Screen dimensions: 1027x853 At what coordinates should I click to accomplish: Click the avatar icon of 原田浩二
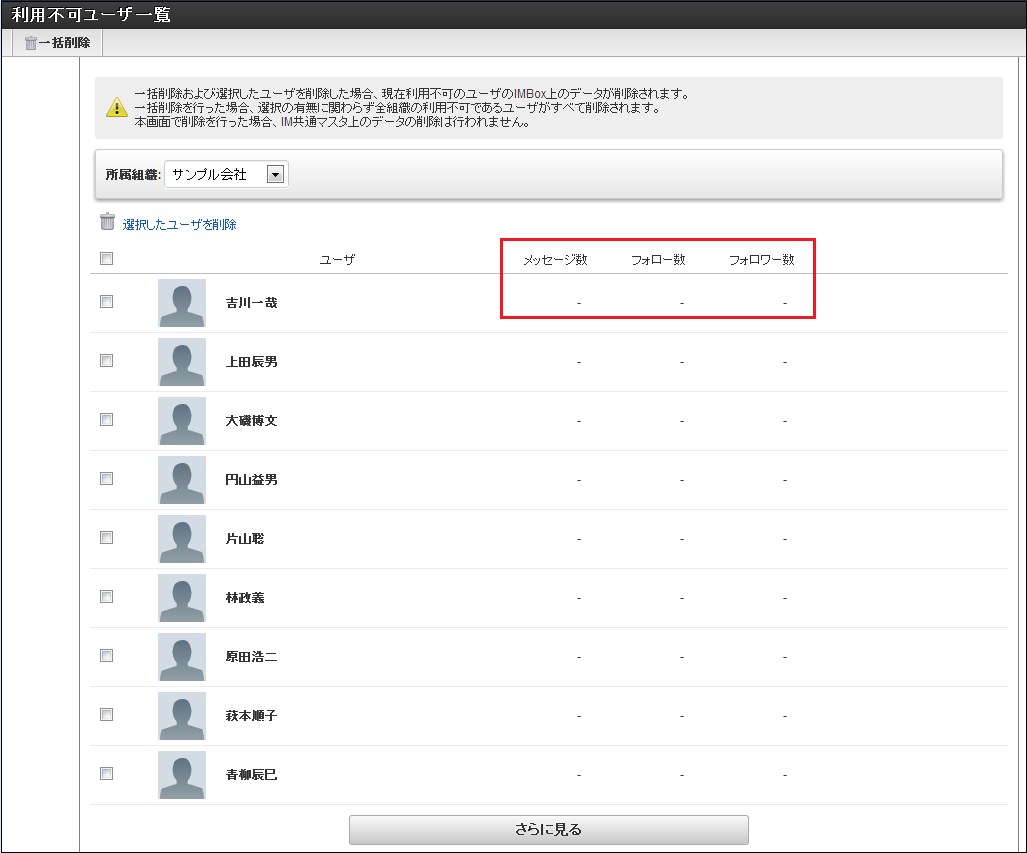(182, 656)
